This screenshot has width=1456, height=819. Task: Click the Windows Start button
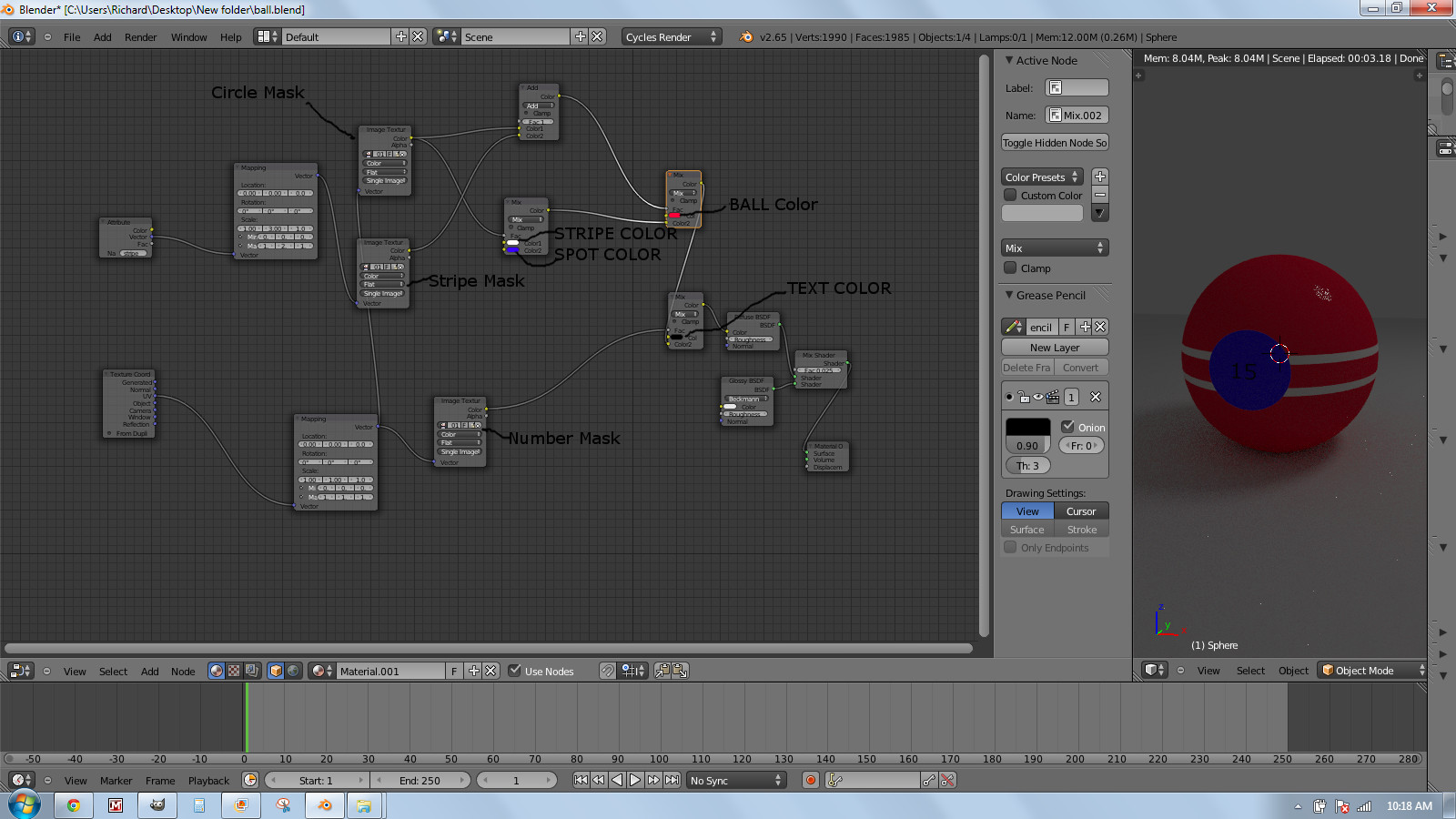pos(25,804)
